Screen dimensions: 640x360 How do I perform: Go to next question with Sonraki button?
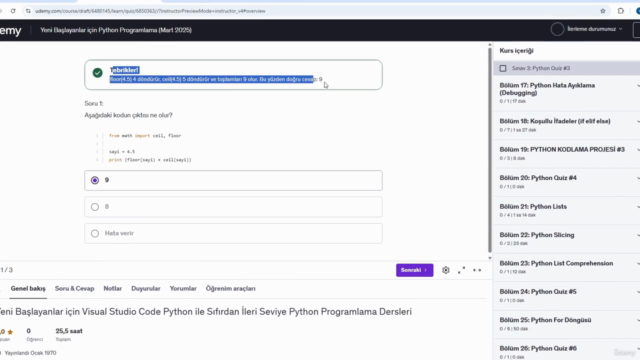pos(414,270)
